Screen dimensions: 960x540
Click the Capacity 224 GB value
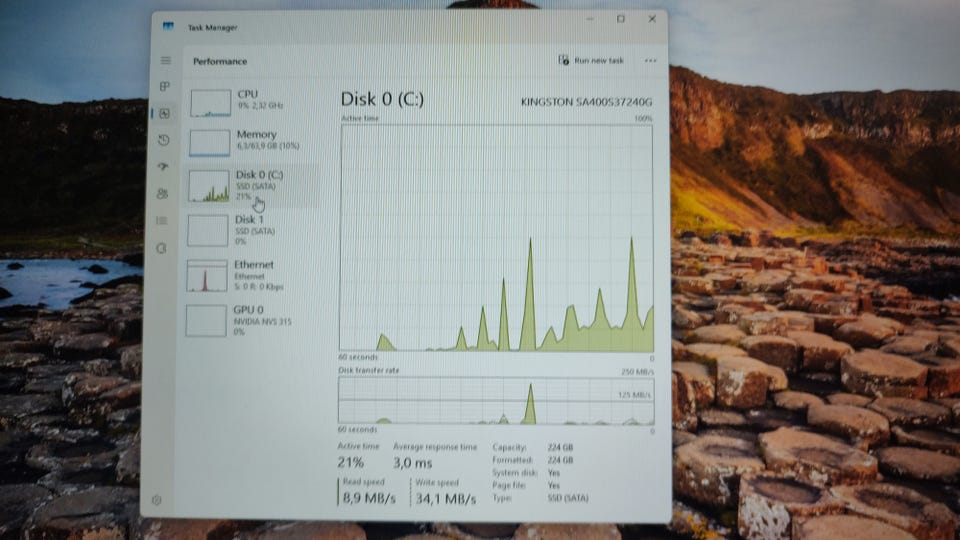tap(560, 448)
